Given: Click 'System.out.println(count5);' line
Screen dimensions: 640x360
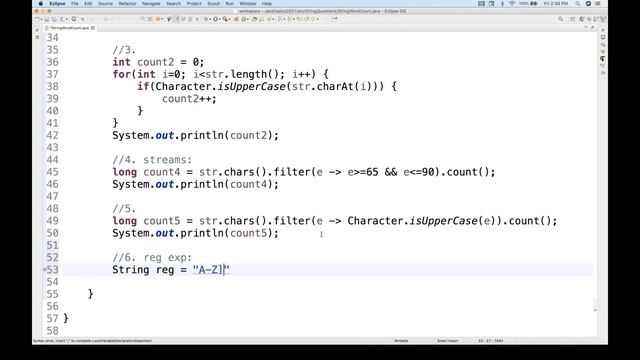Looking at the screenshot, I should [x=196, y=233].
